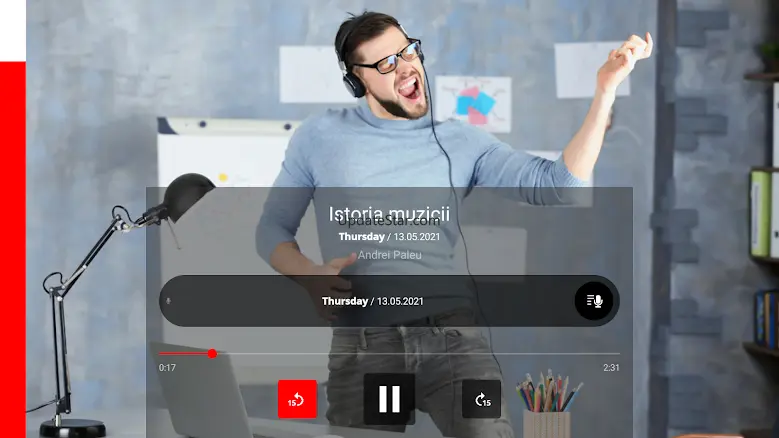The height and width of the screenshot is (438, 779).
Task: Click the date line under the title
Action: 389,237
